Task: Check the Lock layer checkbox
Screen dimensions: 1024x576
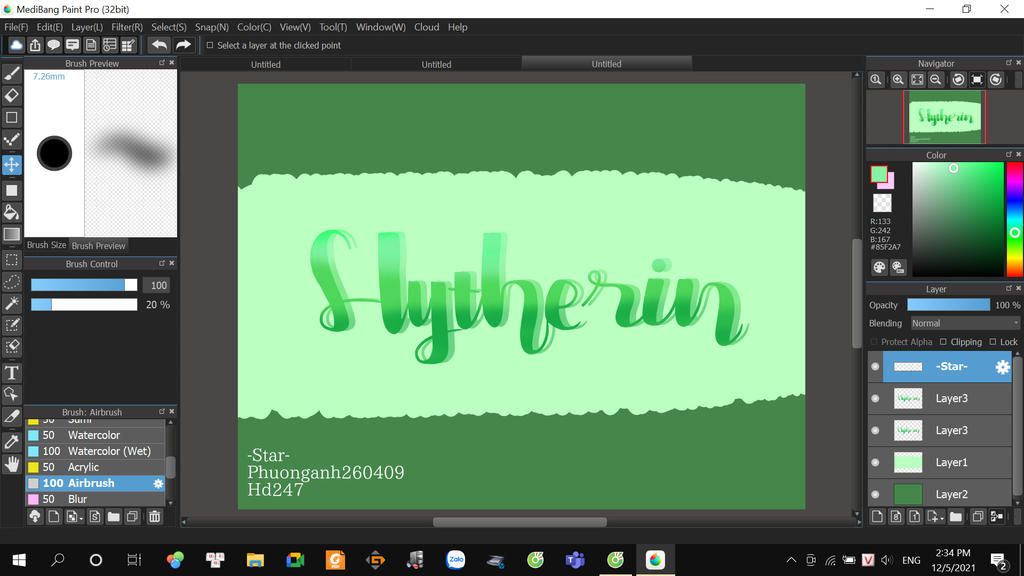Action: coord(993,342)
